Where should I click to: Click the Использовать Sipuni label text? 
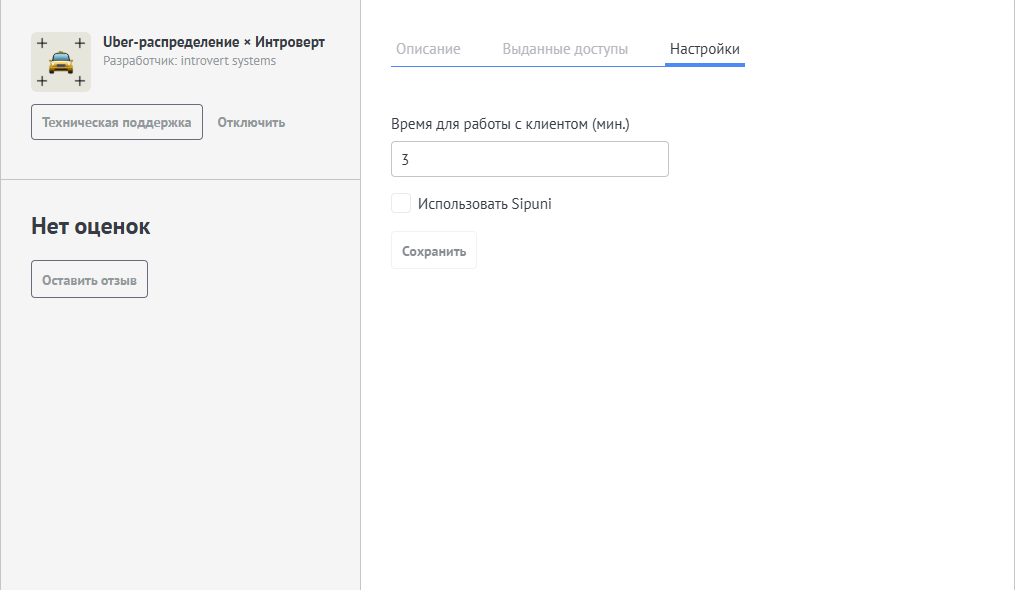(484, 204)
